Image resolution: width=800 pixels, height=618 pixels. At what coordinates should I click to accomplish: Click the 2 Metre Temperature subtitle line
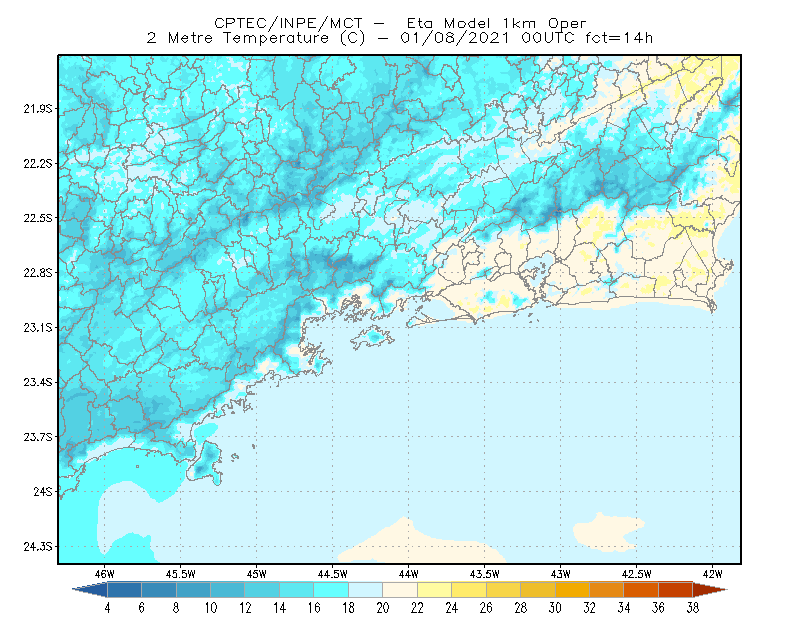[399, 38]
